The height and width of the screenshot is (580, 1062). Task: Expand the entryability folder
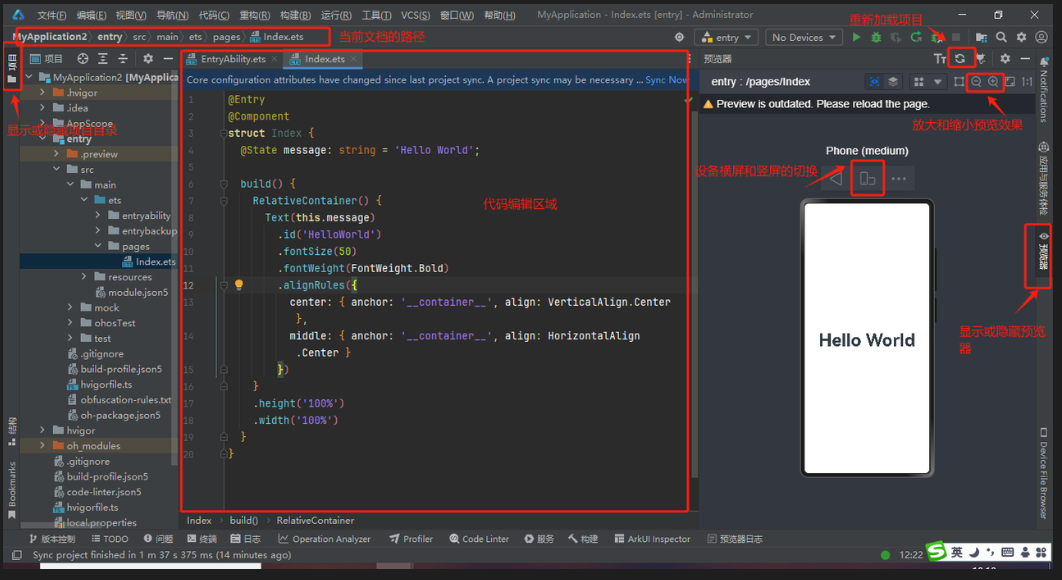coord(98,215)
